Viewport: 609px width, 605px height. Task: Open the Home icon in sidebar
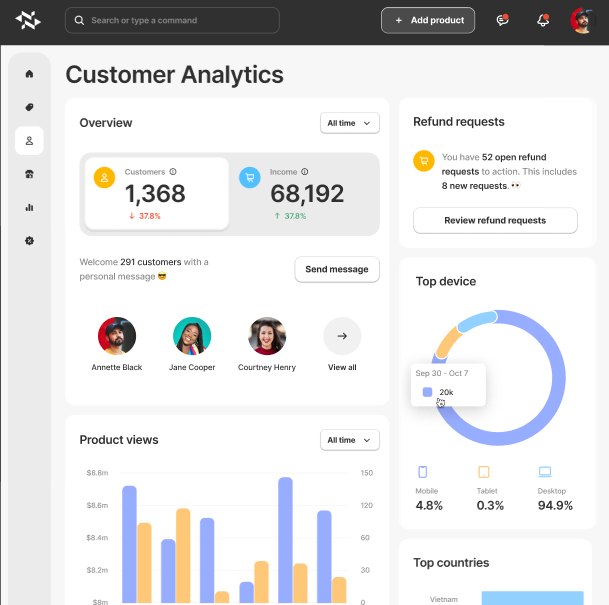tap(29, 74)
